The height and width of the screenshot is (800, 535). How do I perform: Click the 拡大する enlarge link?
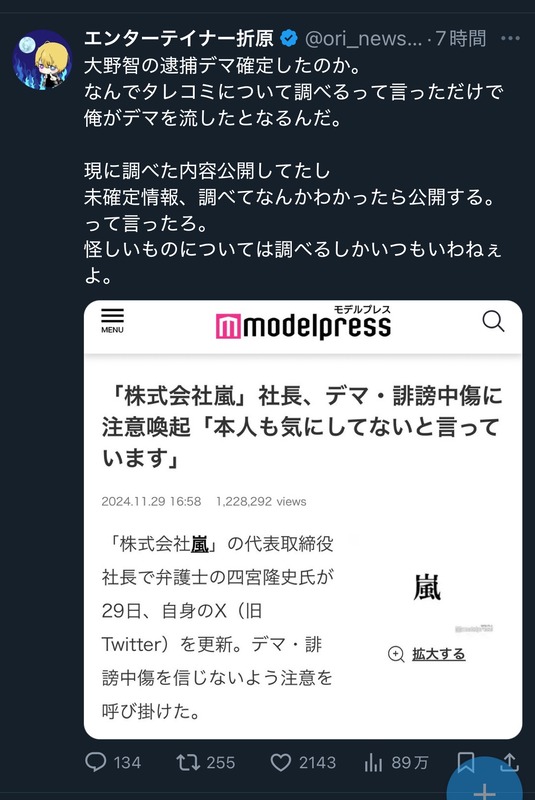pyautogui.click(x=439, y=654)
